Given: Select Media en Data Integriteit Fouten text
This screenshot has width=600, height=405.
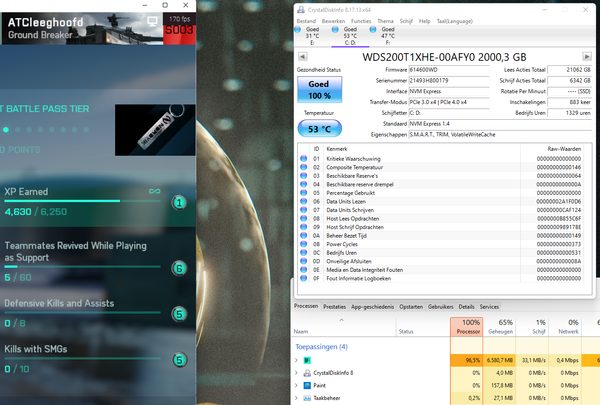Looking at the screenshot, I should click(364, 270).
